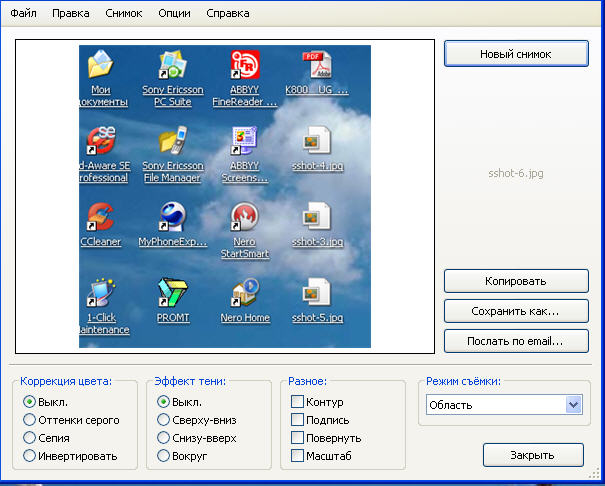Check the Масштаб option

(297, 456)
